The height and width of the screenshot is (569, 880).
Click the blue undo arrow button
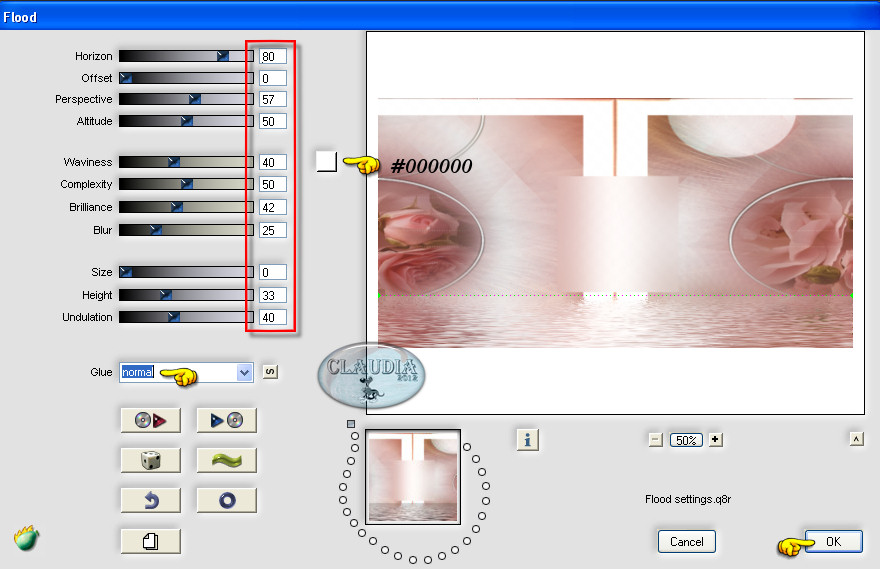(x=150, y=500)
